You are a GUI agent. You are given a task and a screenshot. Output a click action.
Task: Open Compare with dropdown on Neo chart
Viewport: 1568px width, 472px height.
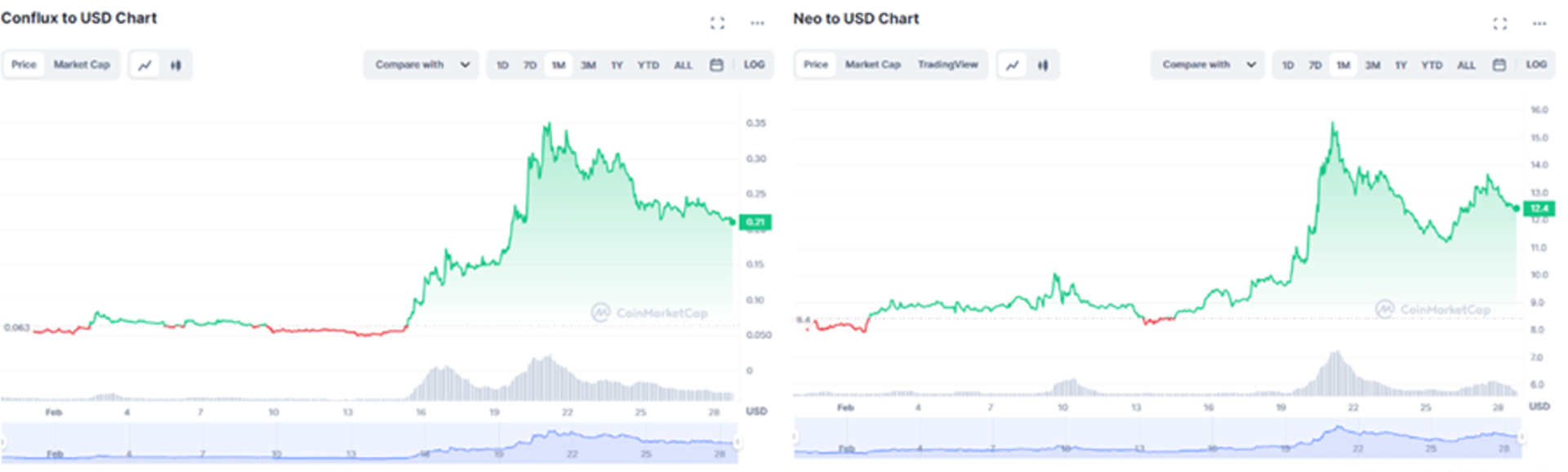pyautogui.click(x=1208, y=65)
